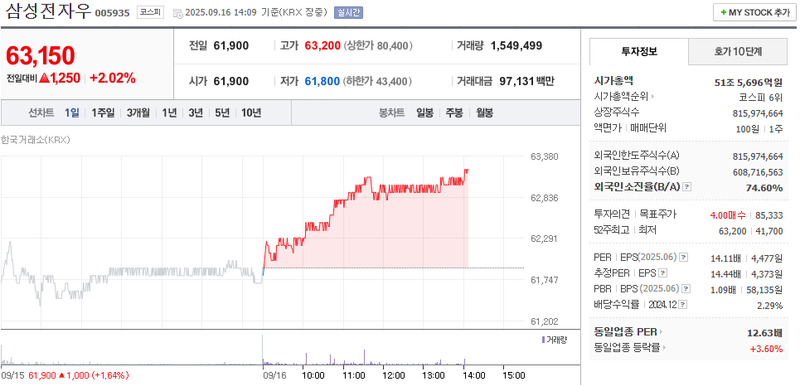Viewport: 800px width, 385px height.
Task: Click the +3.60% sector change rate
Action: pyautogui.click(x=766, y=348)
